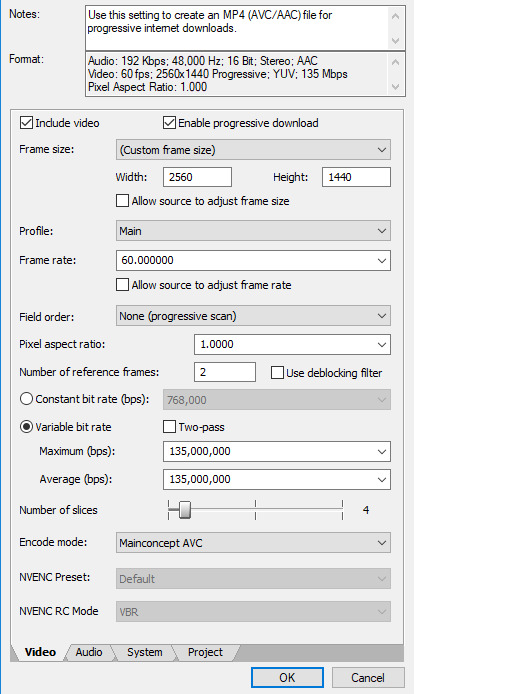Image resolution: width=520 pixels, height=694 pixels.
Task: Select Constant bit rate radio button
Action: click(x=26, y=399)
